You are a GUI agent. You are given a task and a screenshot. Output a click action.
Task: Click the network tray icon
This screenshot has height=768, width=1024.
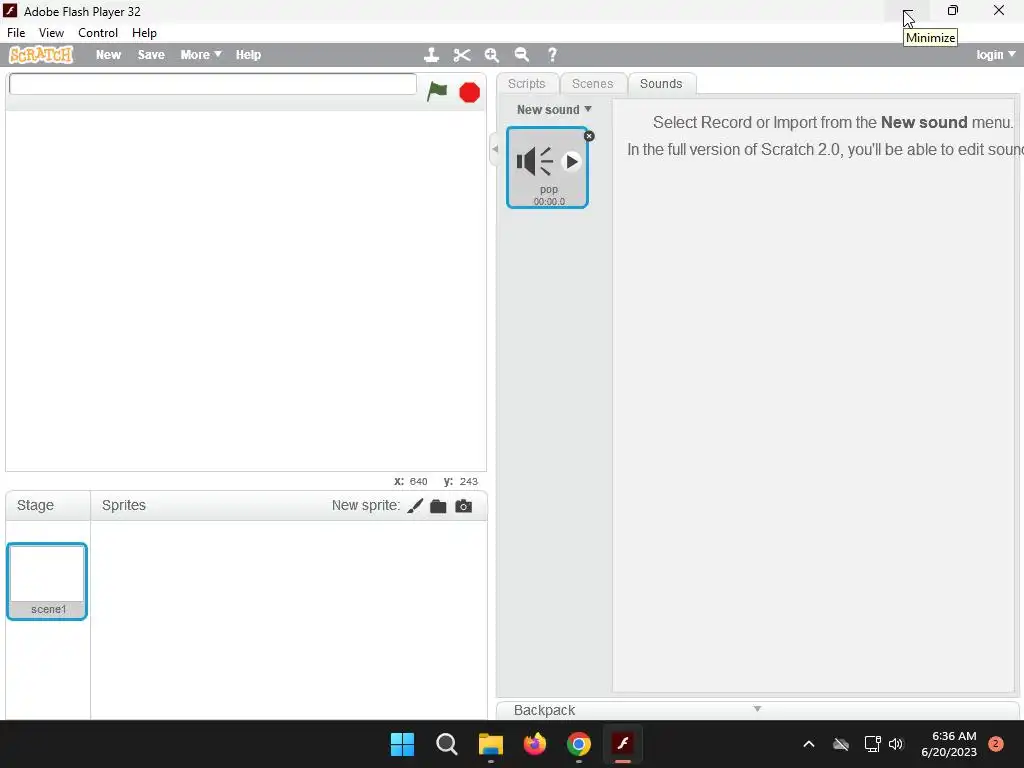point(872,744)
